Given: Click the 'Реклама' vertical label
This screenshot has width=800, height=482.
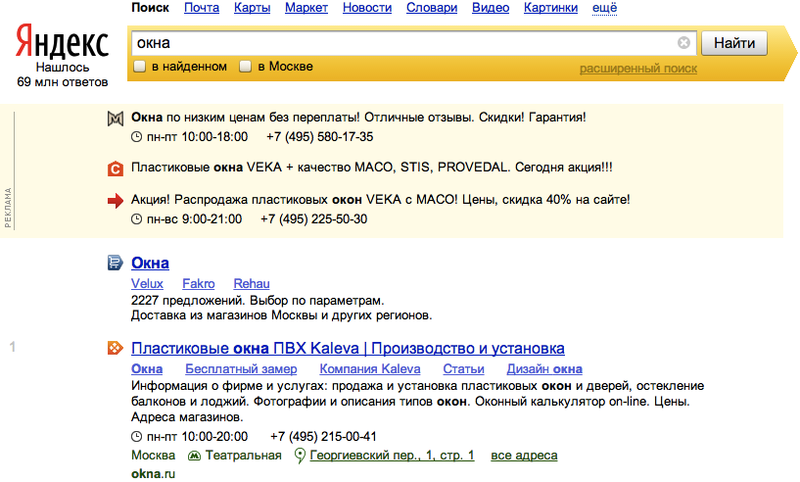Looking at the screenshot, I should [8, 207].
